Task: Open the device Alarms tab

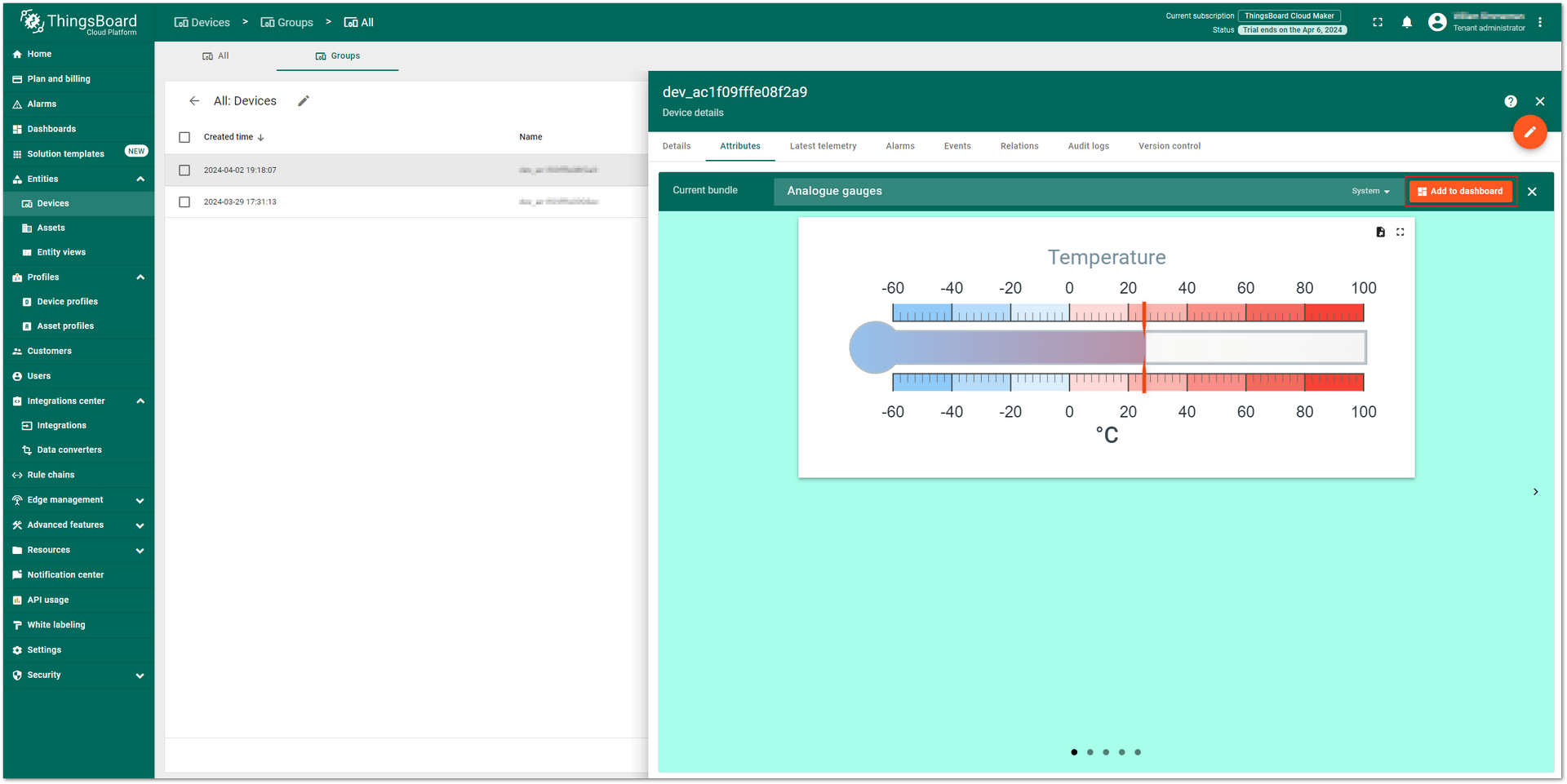Action: [900, 146]
